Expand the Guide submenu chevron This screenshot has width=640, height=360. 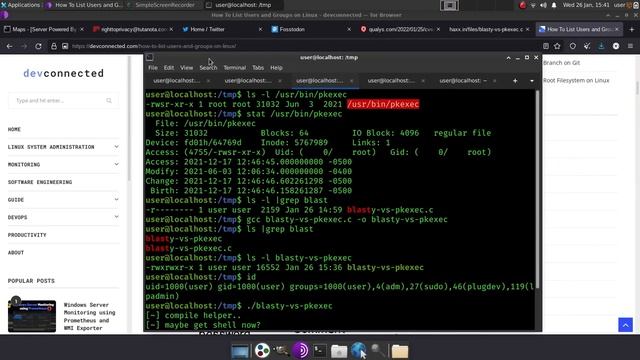tap(116, 199)
